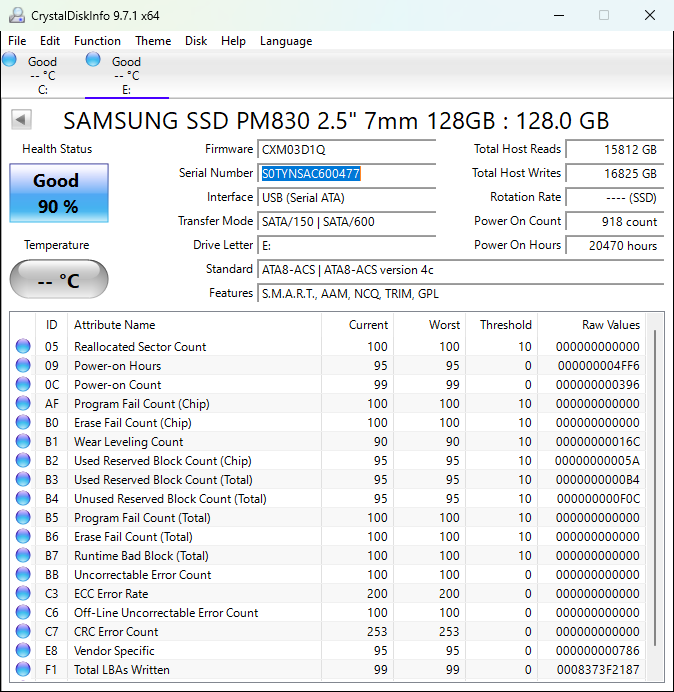
Task: Click status orb for Power-on Count row
Action: click(x=23, y=384)
